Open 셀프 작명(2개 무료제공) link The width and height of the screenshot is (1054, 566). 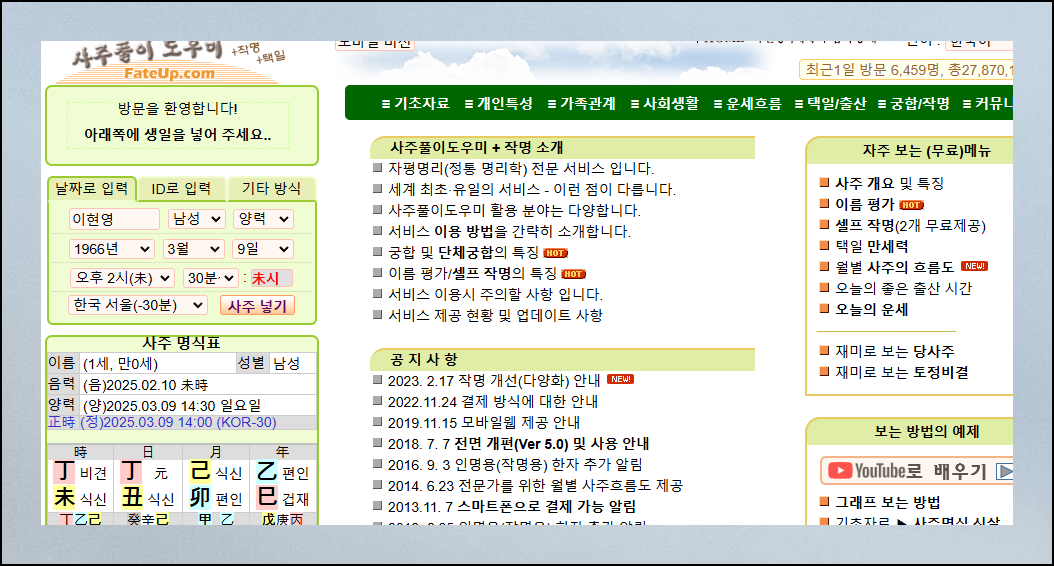pos(910,225)
